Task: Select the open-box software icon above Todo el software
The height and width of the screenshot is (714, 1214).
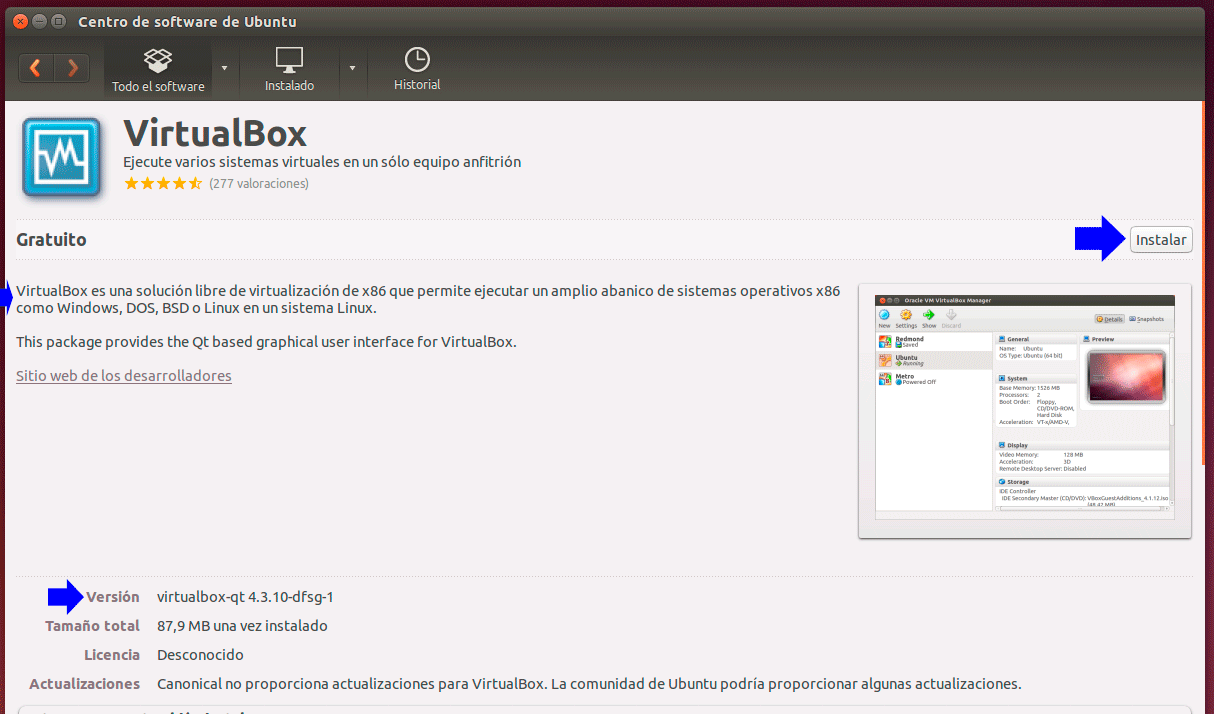Action: tap(157, 58)
